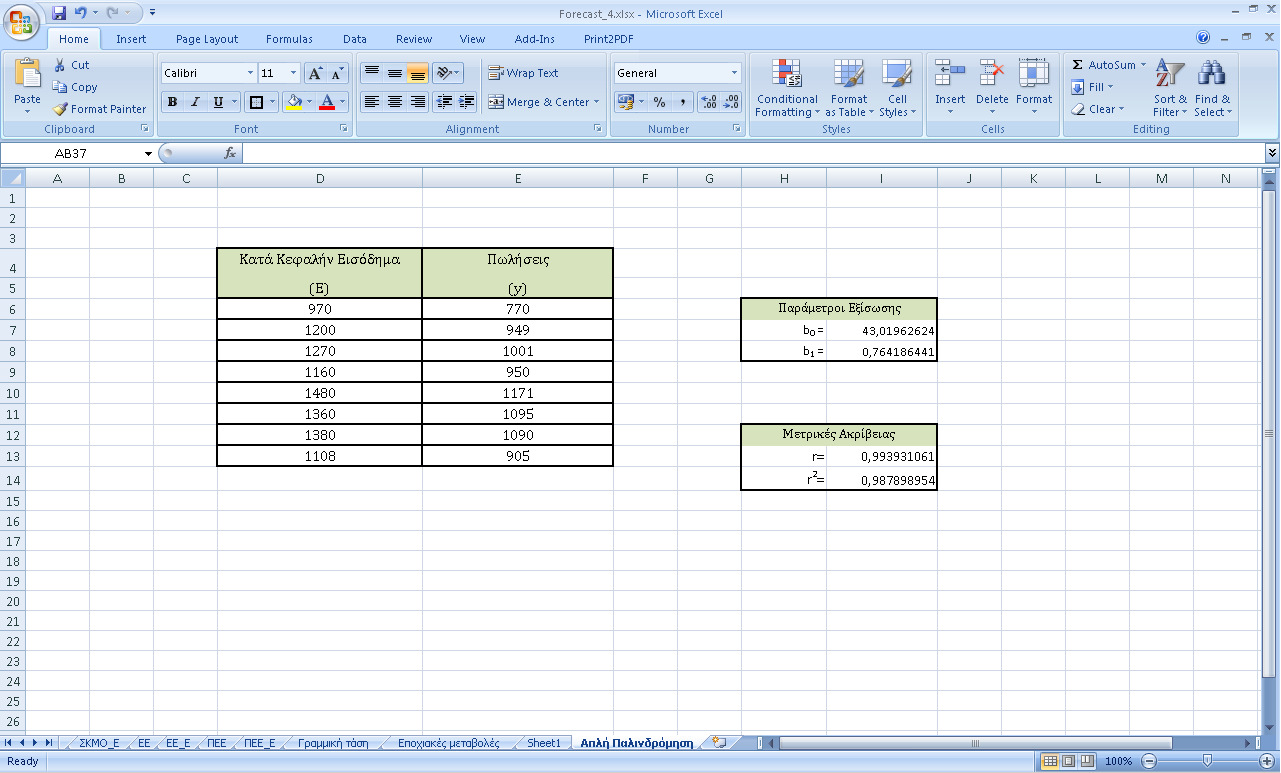Apply the bottom border button
The width and height of the screenshot is (1281, 773).
[256, 102]
